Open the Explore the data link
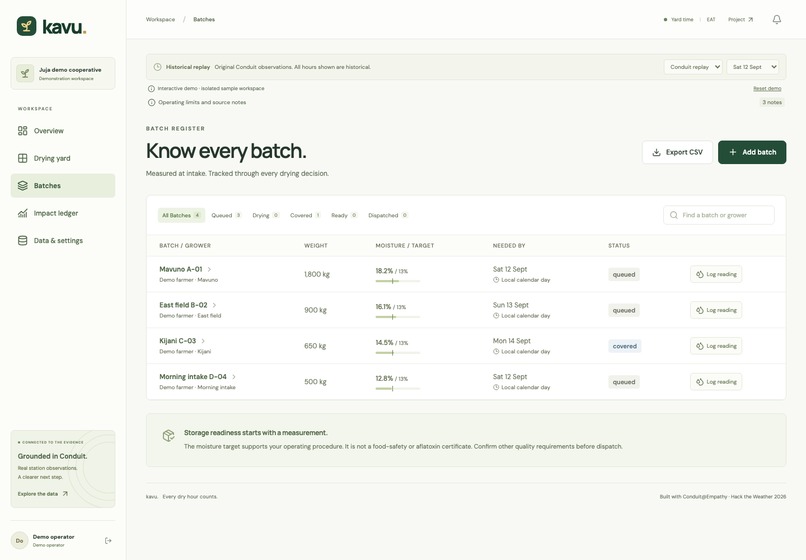806x560 pixels. (43, 494)
